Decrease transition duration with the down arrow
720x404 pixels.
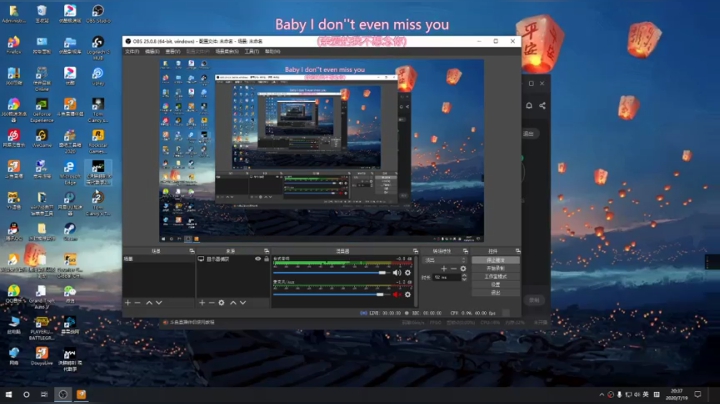point(464,279)
